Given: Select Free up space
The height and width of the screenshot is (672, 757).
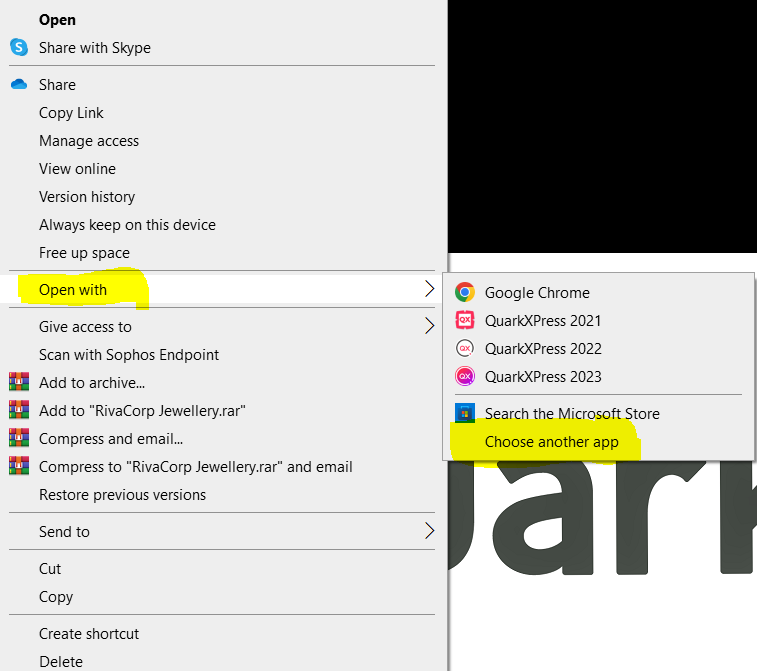Looking at the screenshot, I should (222, 252).
